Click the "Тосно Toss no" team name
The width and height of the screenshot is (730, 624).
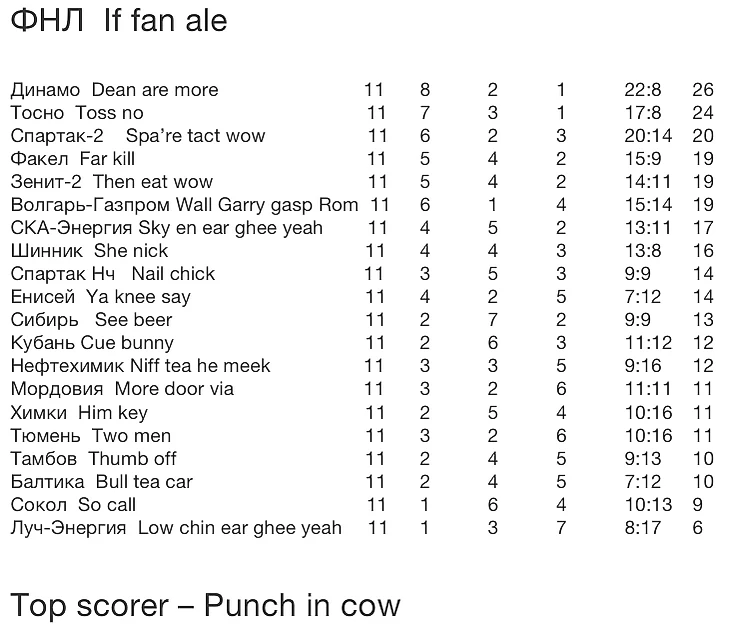pos(77,113)
